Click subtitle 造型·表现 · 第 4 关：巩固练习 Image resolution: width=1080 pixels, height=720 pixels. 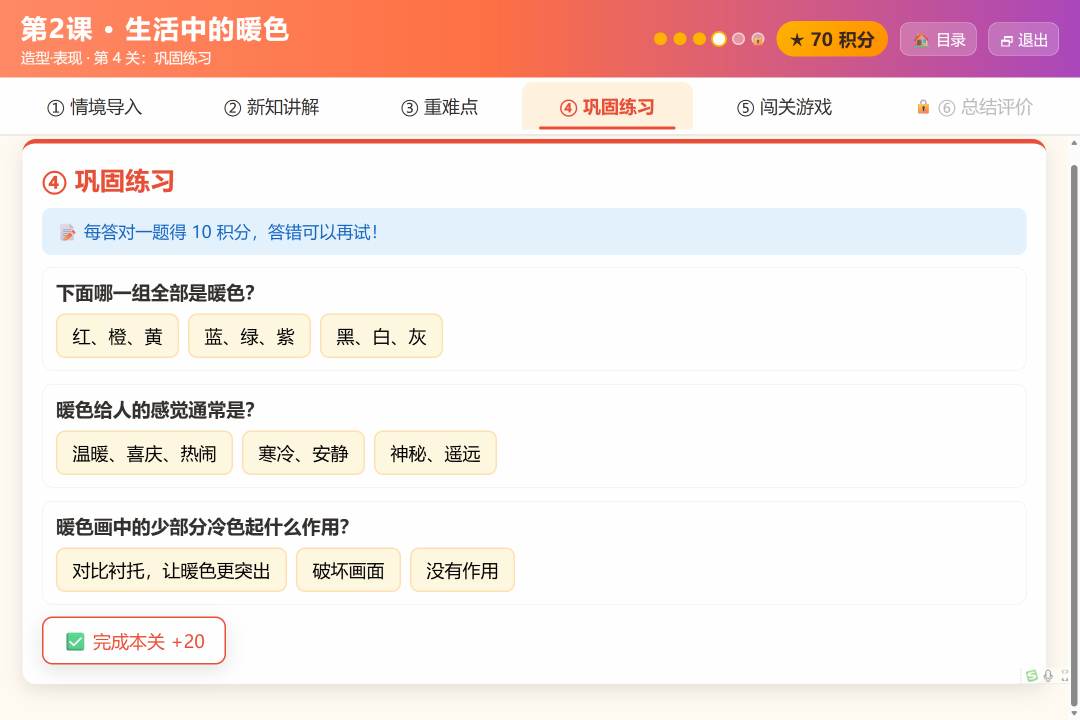pos(116,58)
